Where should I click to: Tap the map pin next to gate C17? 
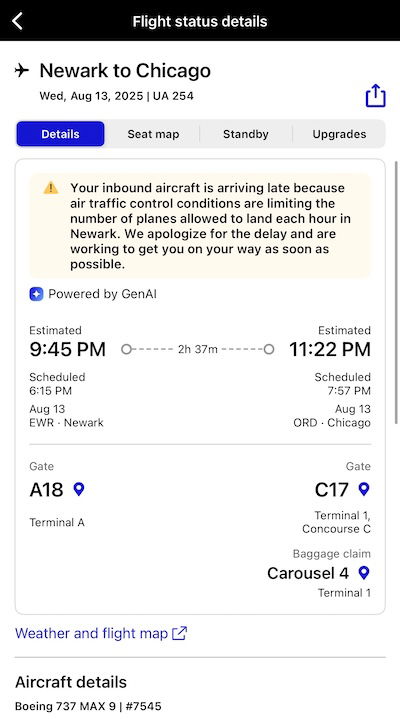[x=364, y=489]
